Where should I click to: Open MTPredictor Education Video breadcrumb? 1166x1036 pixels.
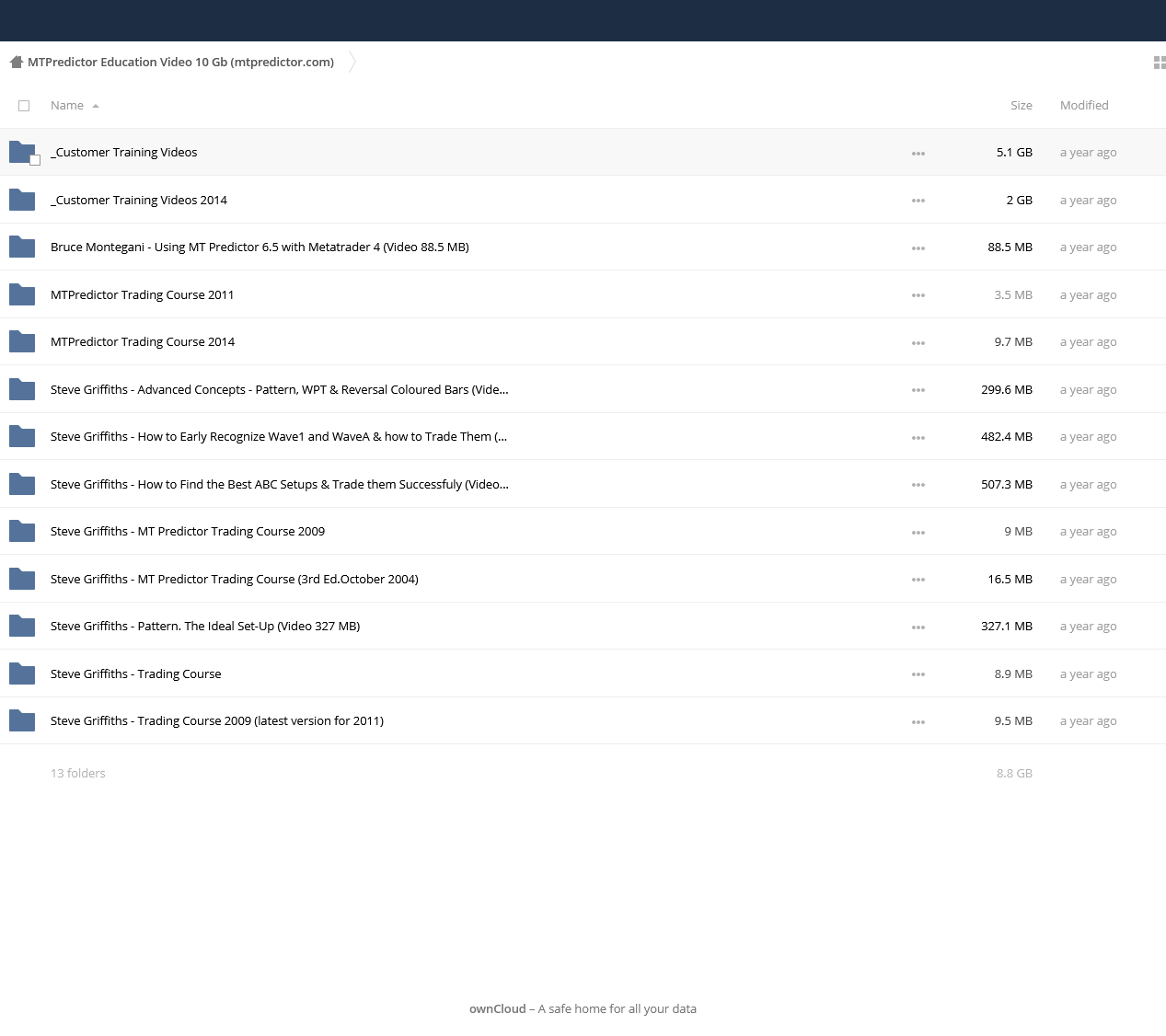click(x=180, y=63)
